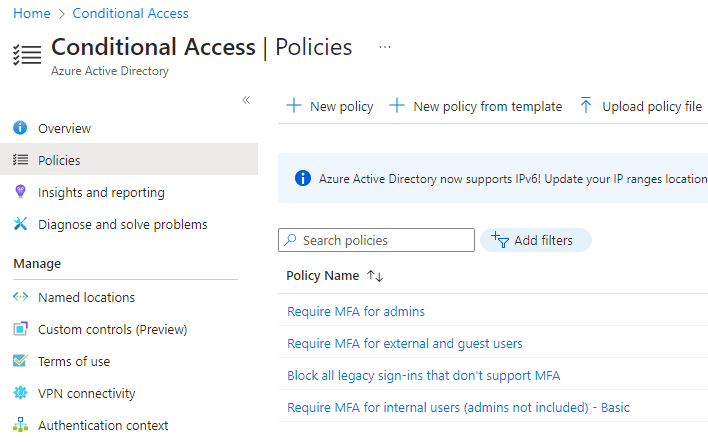
Task: Click the plus icon for template policy
Action: point(397,106)
